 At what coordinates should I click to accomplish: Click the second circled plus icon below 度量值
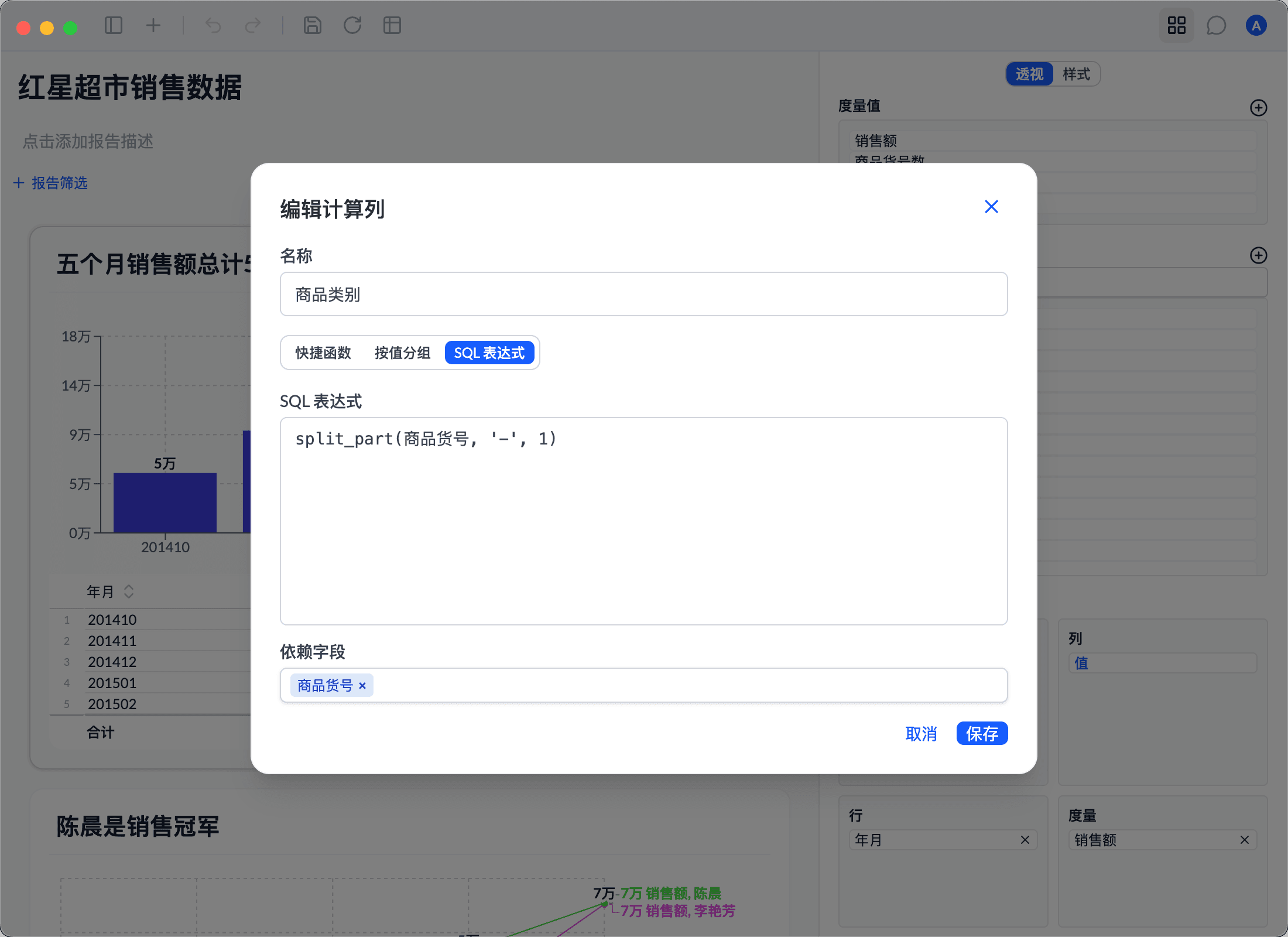tap(1258, 255)
